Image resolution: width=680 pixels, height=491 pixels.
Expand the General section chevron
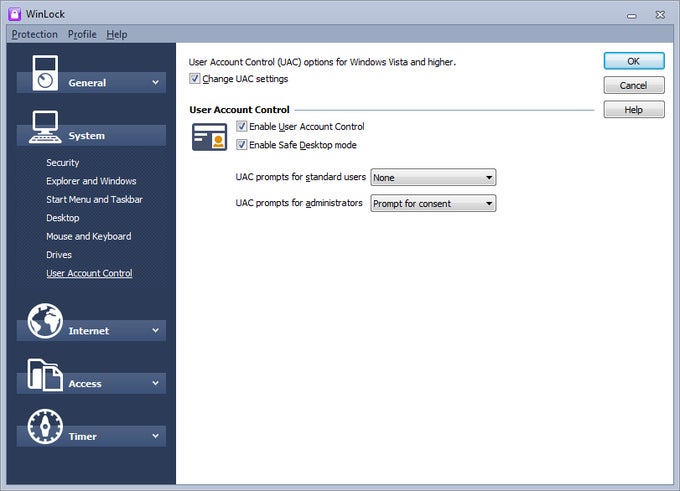click(x=155, y=83)
